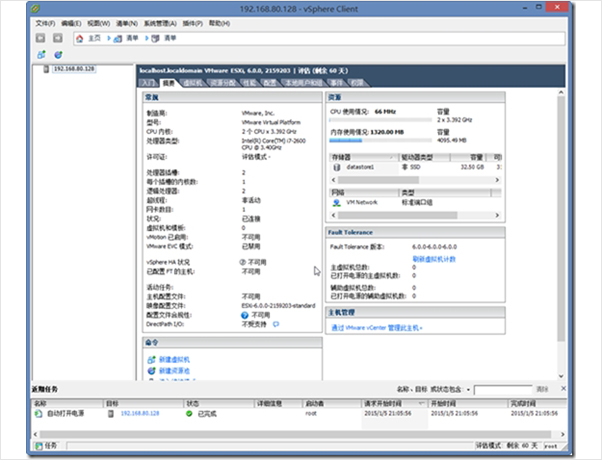Switch to the 配置 tab
This screenshot has height=460, width=602.
(x=270, y=83)
